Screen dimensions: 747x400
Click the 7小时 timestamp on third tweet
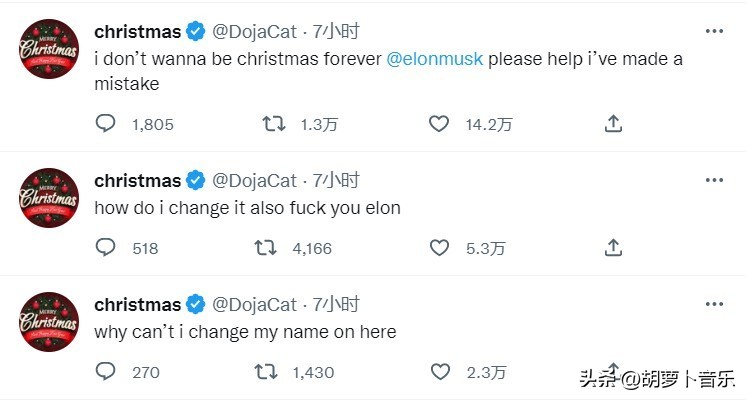pyautogui.click(x=335, y=305)
